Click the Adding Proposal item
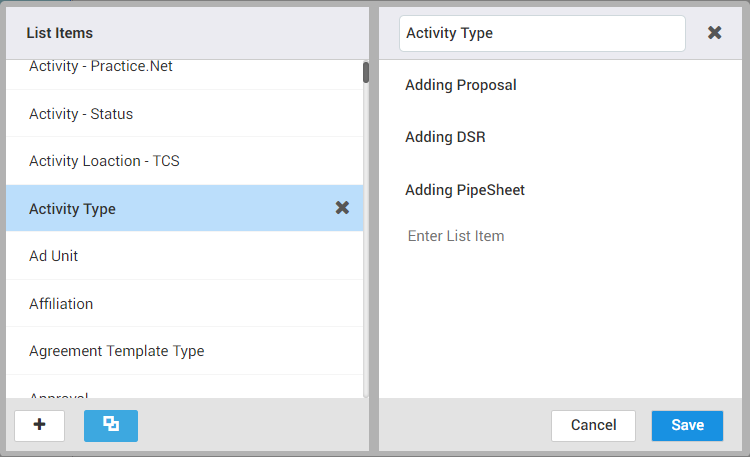Screen dimensions: 750x457 [x=461, y=85]
